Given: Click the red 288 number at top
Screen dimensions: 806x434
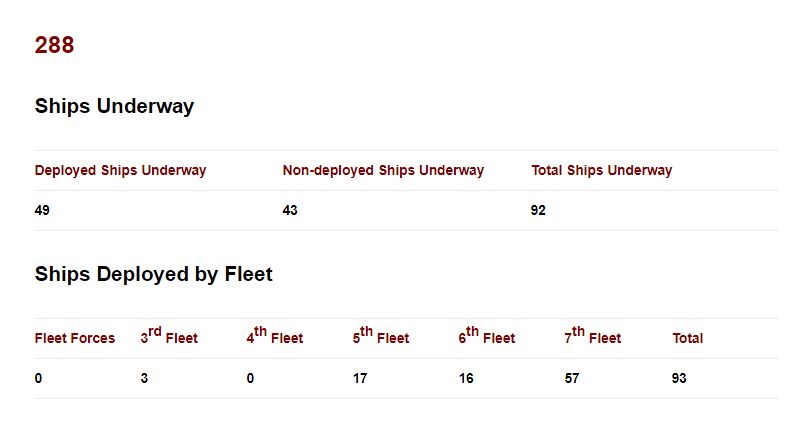Looking at the screenshot, I should click(54, 45).
